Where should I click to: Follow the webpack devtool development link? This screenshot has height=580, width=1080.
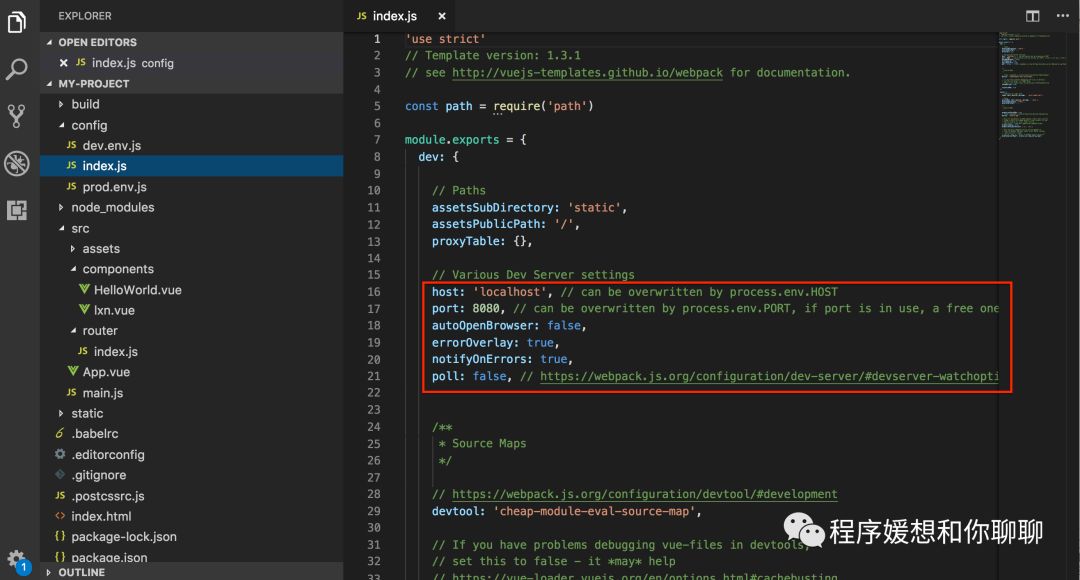(645, 494)
